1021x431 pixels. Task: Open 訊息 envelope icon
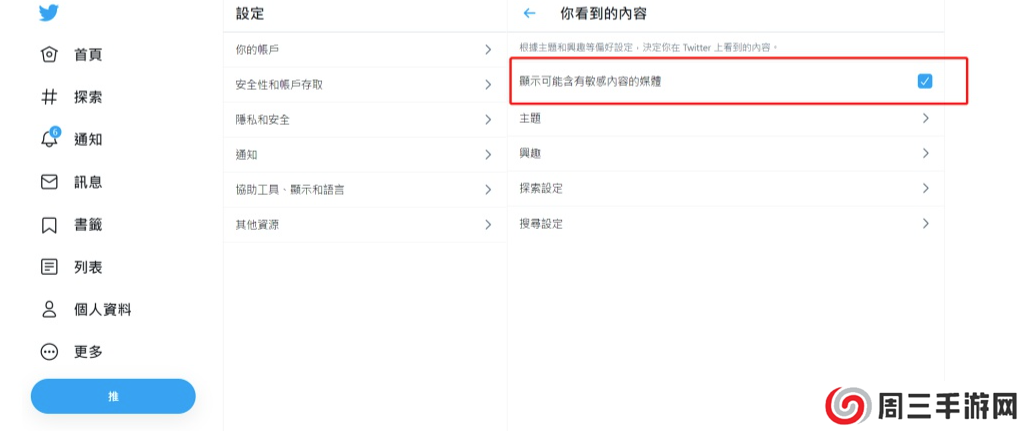(x=49, y=182)
